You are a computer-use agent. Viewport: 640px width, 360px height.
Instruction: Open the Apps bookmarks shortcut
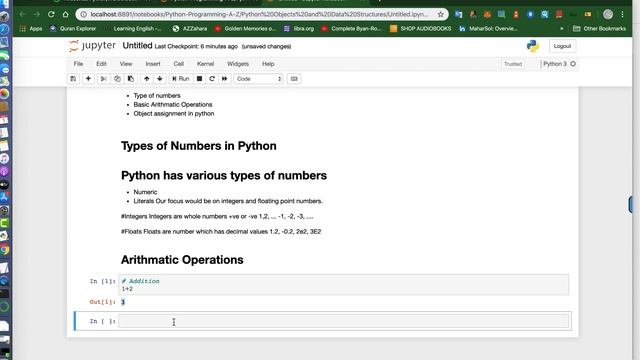click(x=31, y=29)
